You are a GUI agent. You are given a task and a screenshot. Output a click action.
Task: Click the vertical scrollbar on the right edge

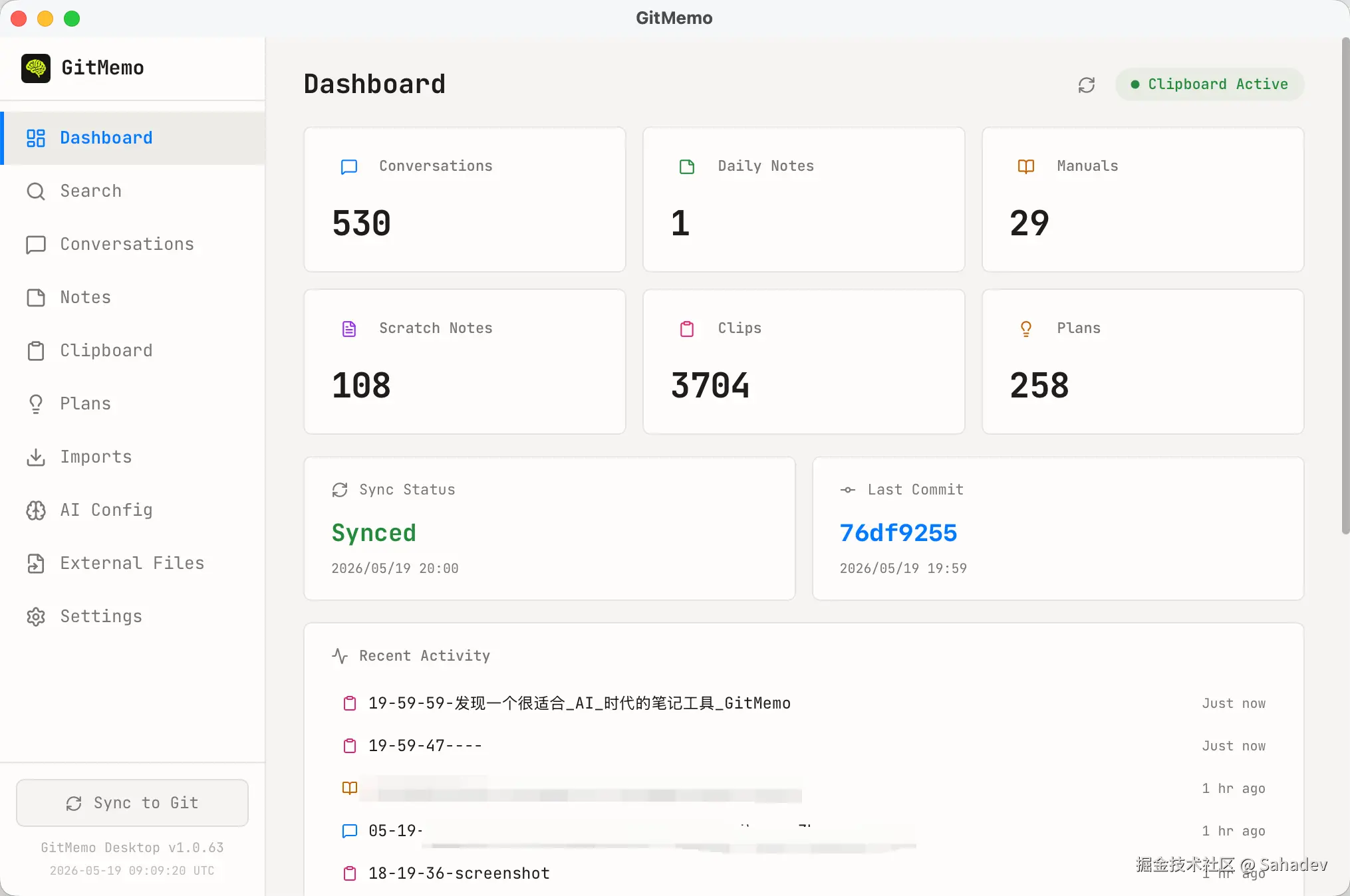click(1345, 286)
